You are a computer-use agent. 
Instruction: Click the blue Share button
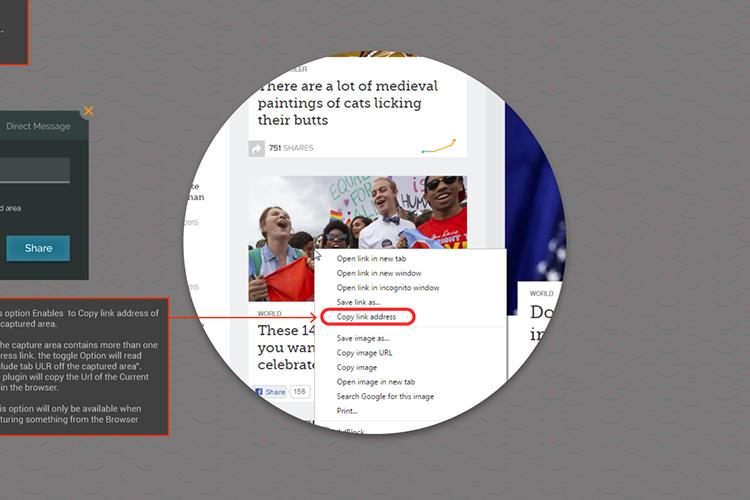click(x=38, y=248)
